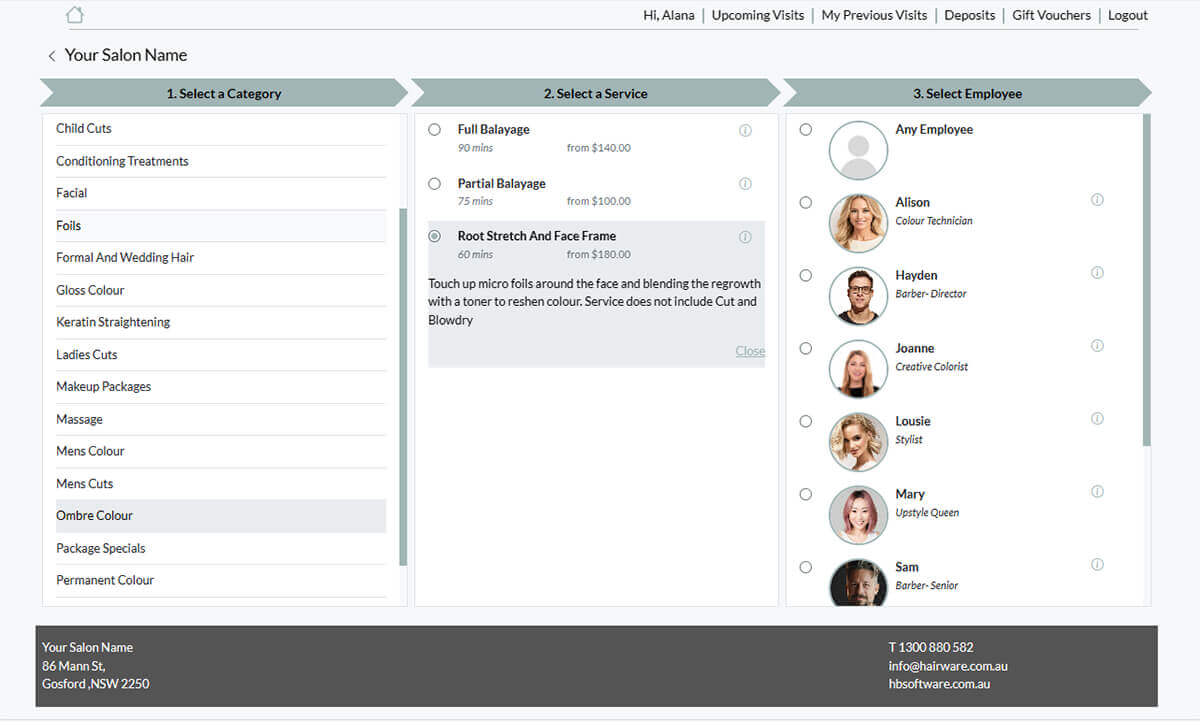Show info for employee Hayden
The image size is (1200, 726).
1097,273
